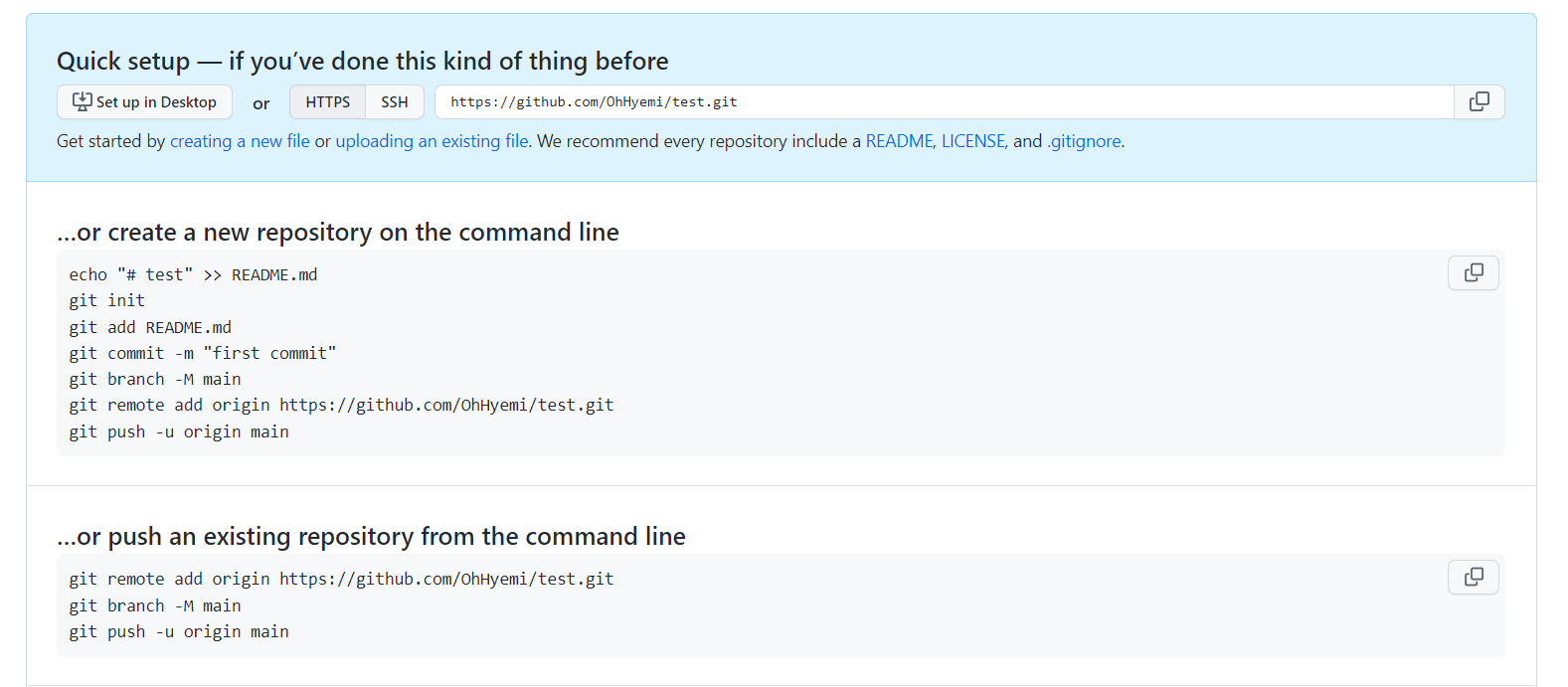Image resolution: width=1568 pixels, height=687 pixels.
Task: Switch clone URL to SSH
Action: (395, 101)
